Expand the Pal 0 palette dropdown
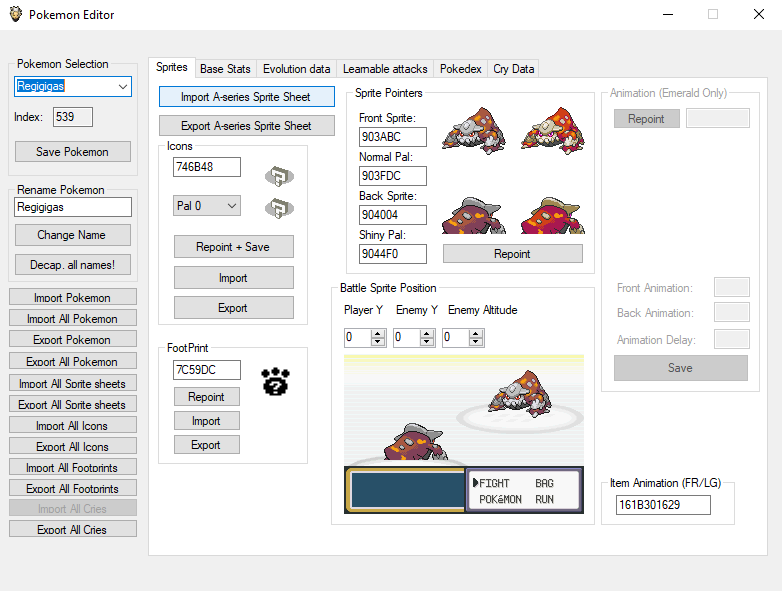This screenshot has height=591, width=782. [x=232, y=205]
